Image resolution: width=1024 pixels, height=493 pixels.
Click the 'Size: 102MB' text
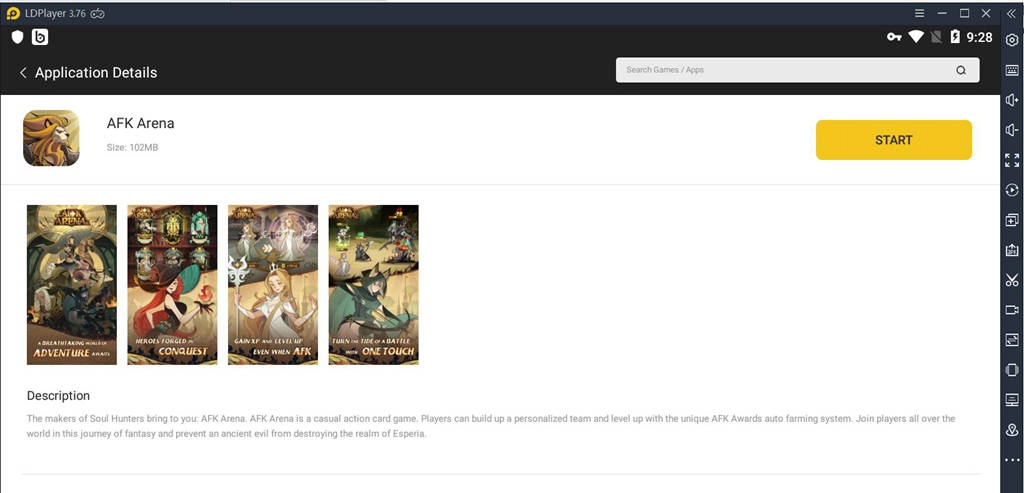[x=133, y=148]
